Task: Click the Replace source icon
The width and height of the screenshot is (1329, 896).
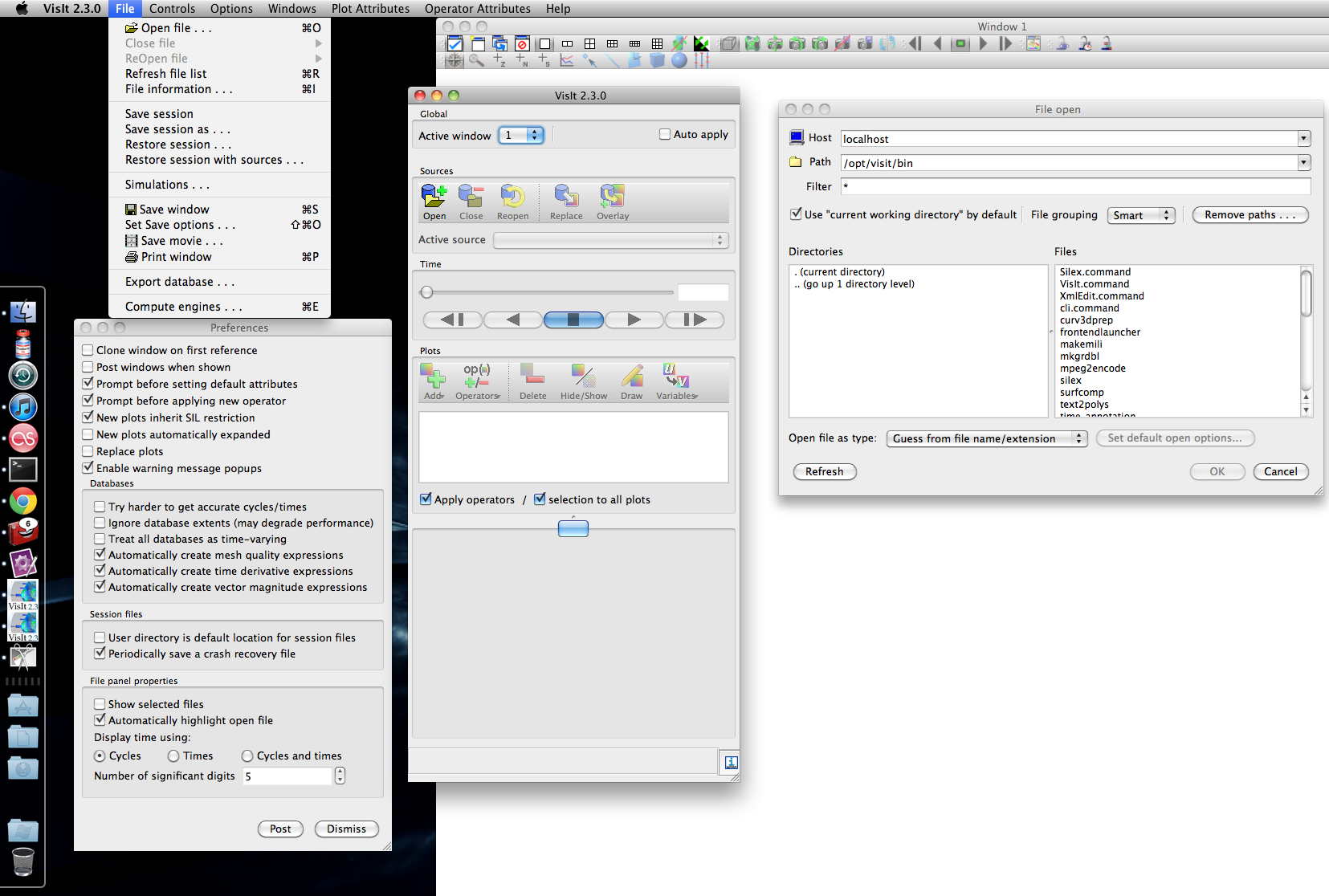Action: tap(566, 202)
